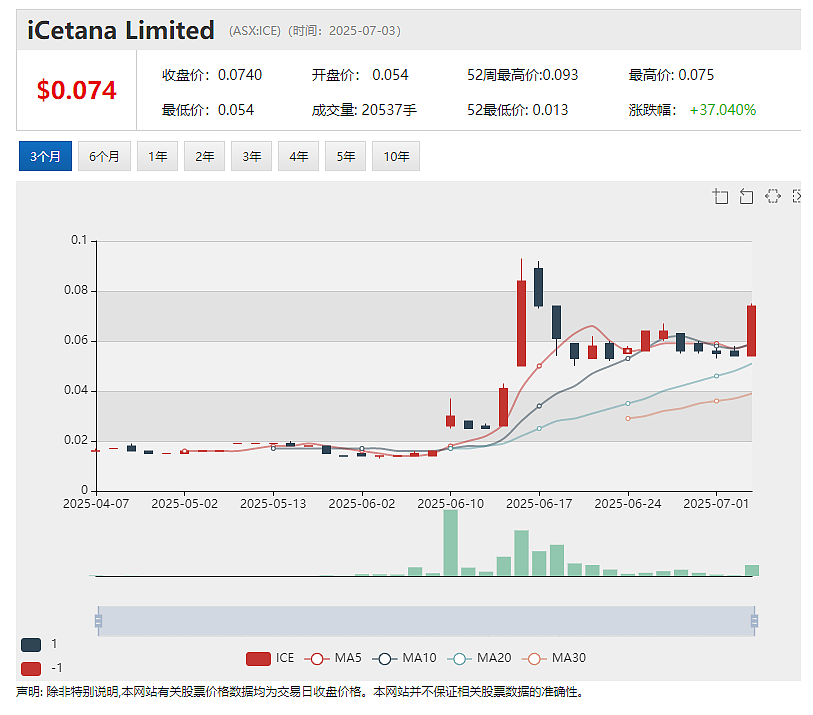Click the 2025-06-17 date axis label

539,504
